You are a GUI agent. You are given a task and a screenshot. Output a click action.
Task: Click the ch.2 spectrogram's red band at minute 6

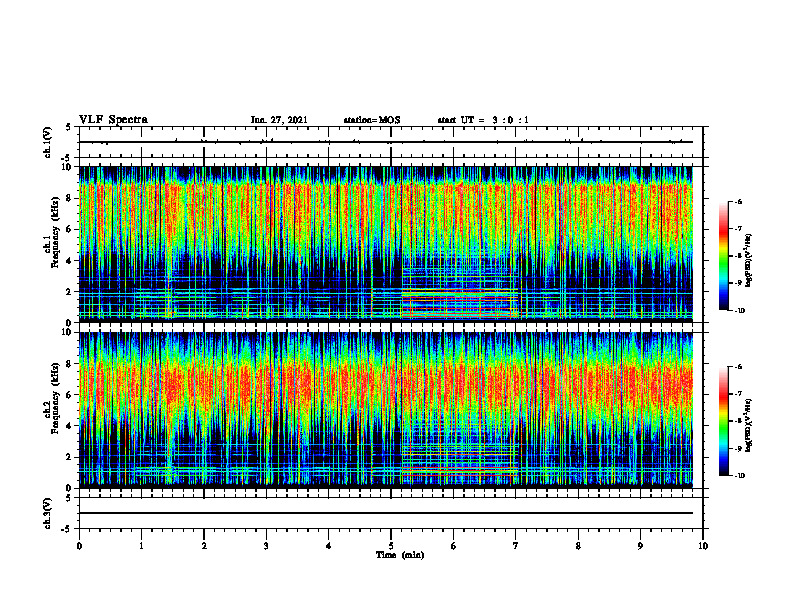coord(460,472)
